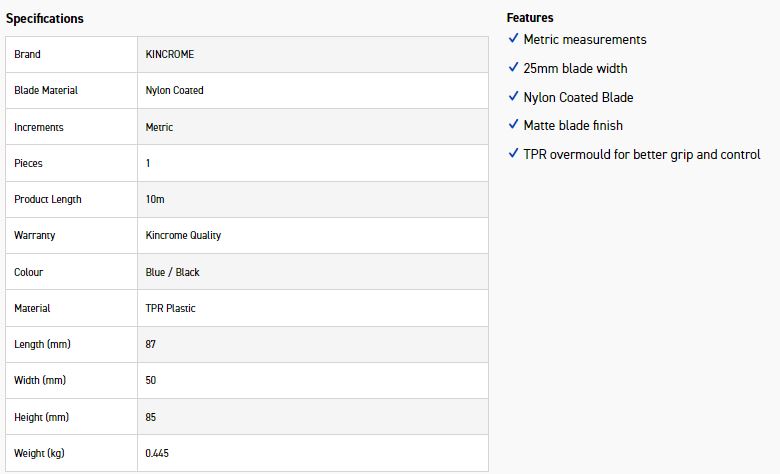Viewport: 780px width, 474px height.
Task: Click the checkmark next to Nylon Coated Blade
Action: 513,97
